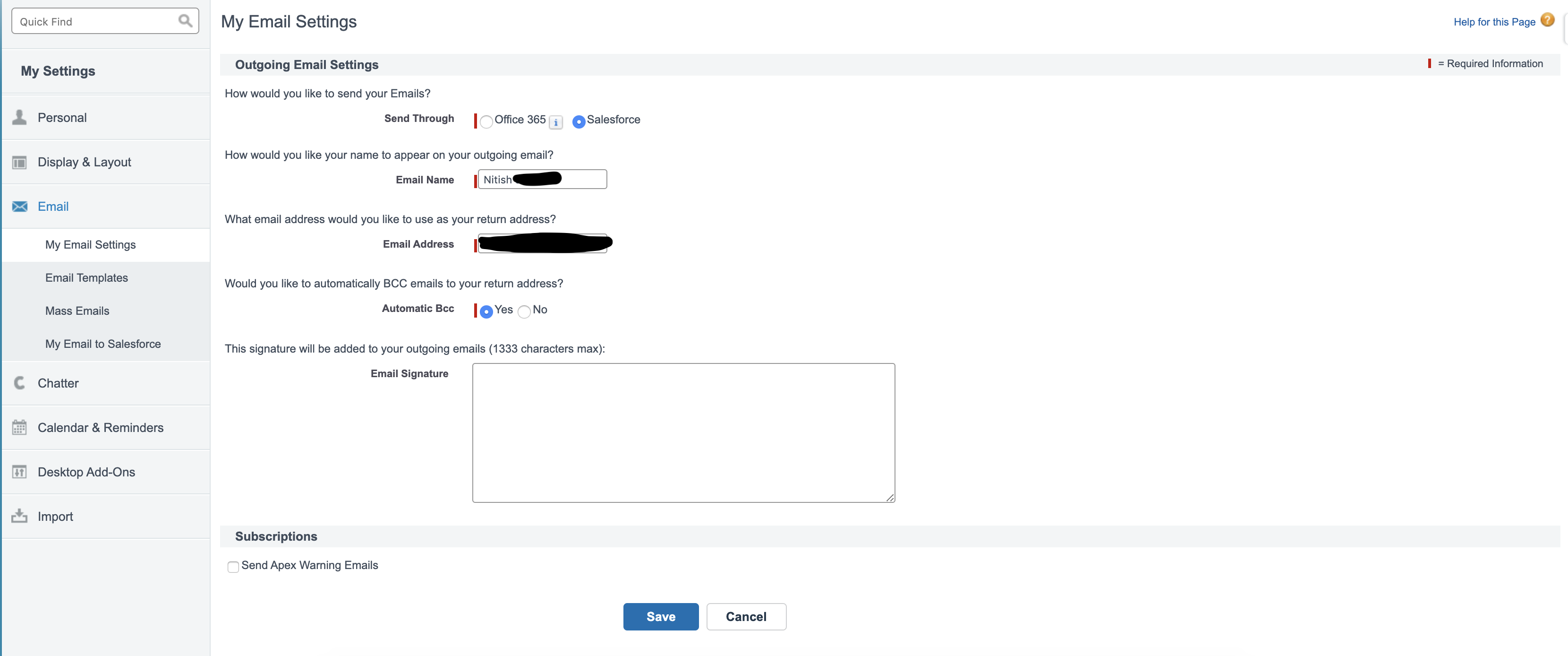This screenshot has height=656, width=1568.
Task: Open Email Templates menu item
Action: coord(86,278)
